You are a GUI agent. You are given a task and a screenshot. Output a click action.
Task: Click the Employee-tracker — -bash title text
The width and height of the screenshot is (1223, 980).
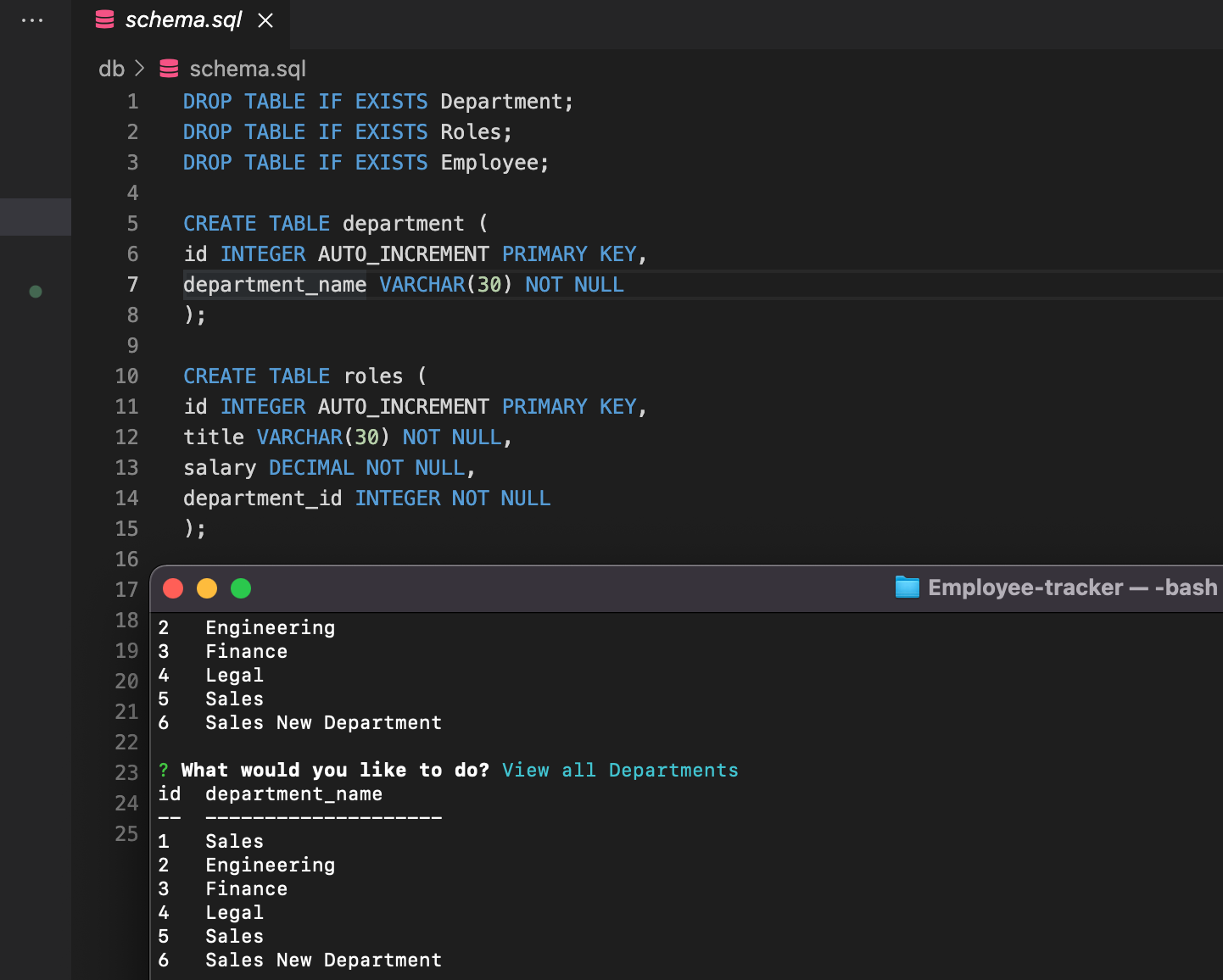pos(1072,587)
